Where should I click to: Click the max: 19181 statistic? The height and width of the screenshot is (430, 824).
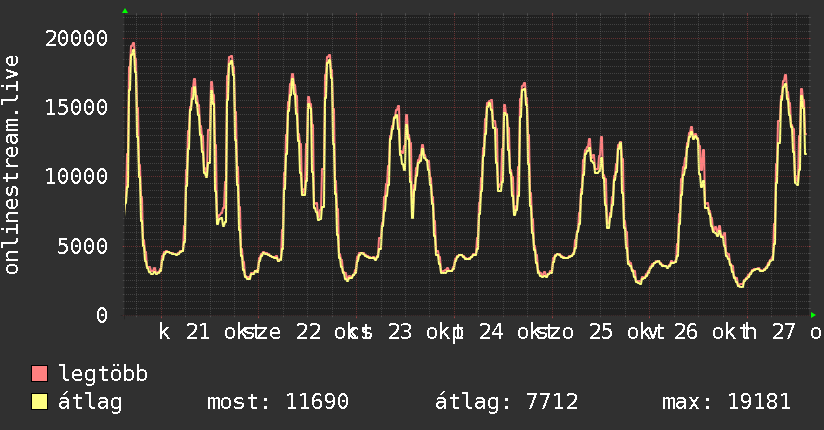[x=726, y=402]
